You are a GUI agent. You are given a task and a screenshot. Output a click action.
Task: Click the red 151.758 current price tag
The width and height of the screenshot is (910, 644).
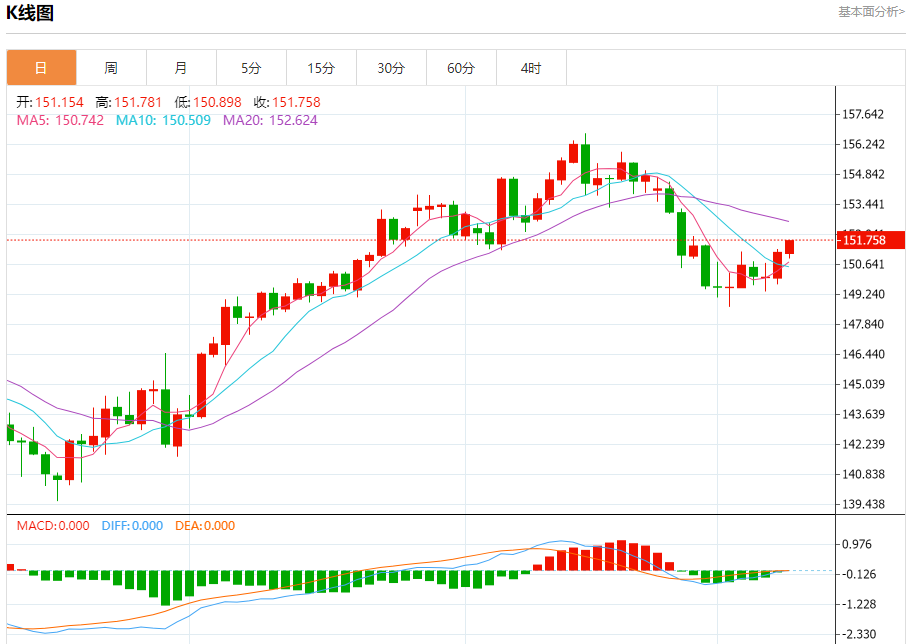pyautogui.click(x=868, y=240)
